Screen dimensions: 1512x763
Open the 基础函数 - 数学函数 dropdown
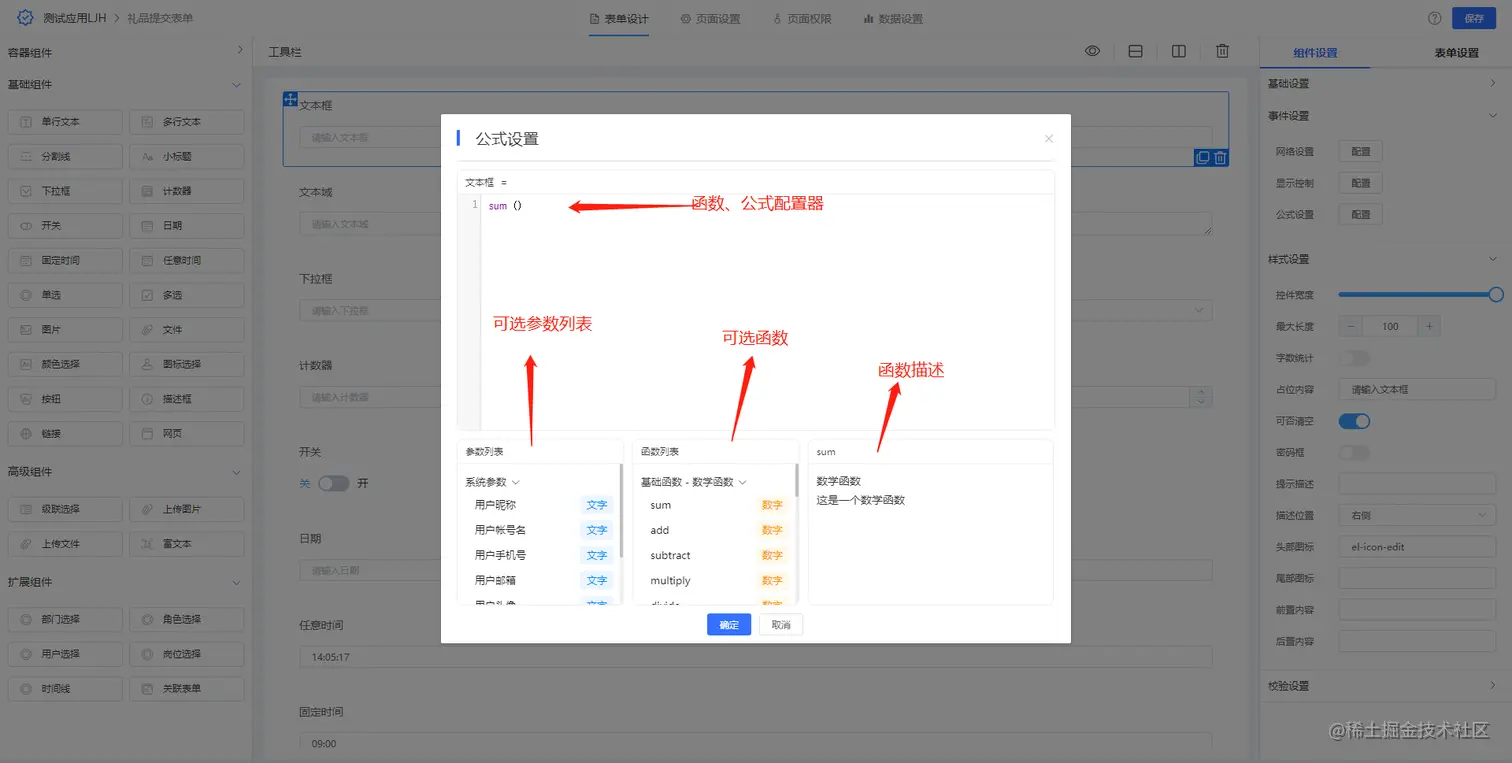coord(694,482)
